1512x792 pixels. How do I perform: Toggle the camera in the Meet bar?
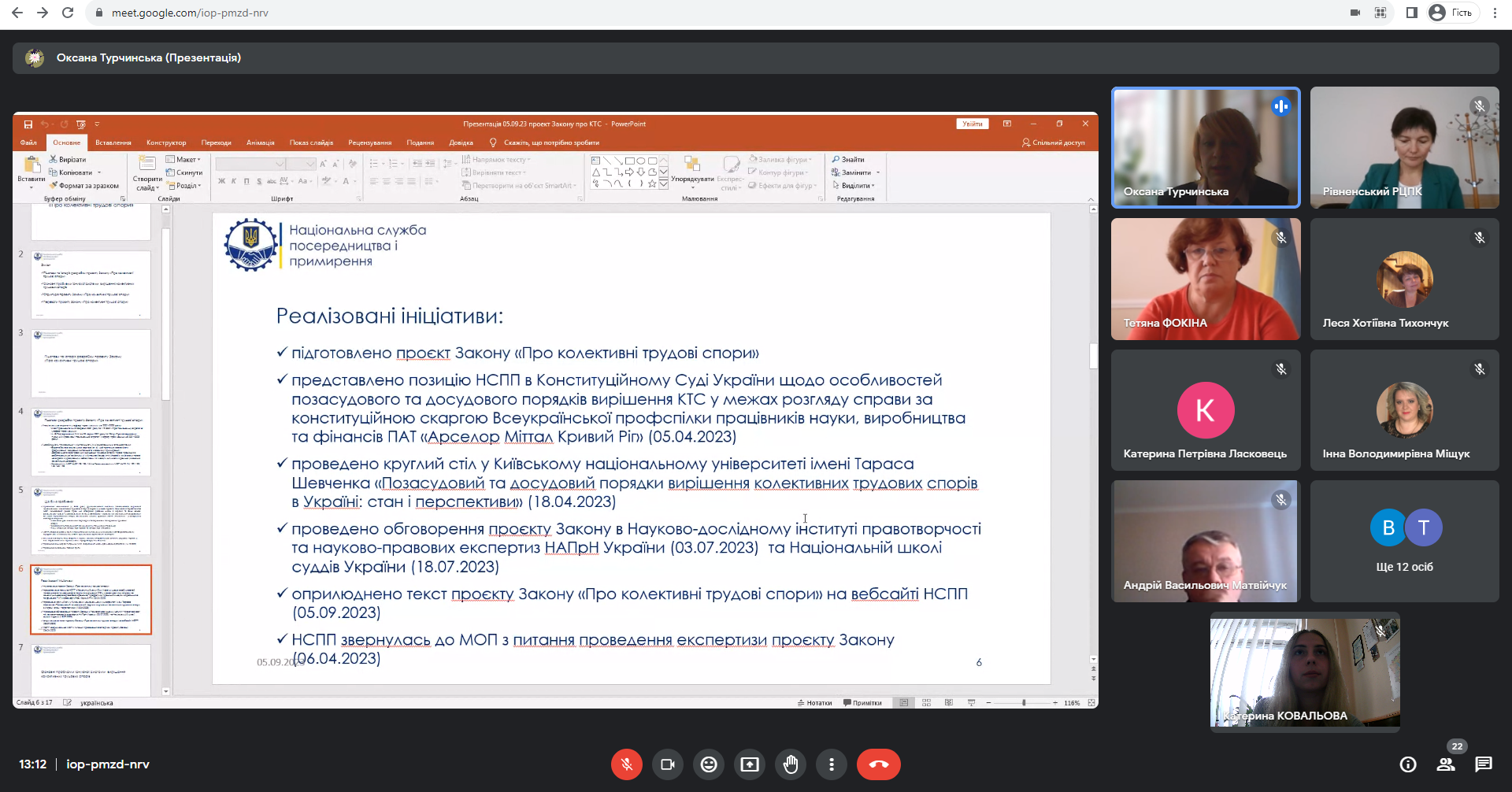(x=668, y=764)
